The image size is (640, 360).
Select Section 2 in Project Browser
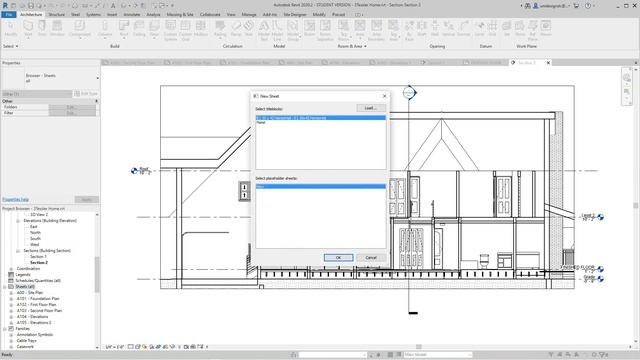point(39,263)
